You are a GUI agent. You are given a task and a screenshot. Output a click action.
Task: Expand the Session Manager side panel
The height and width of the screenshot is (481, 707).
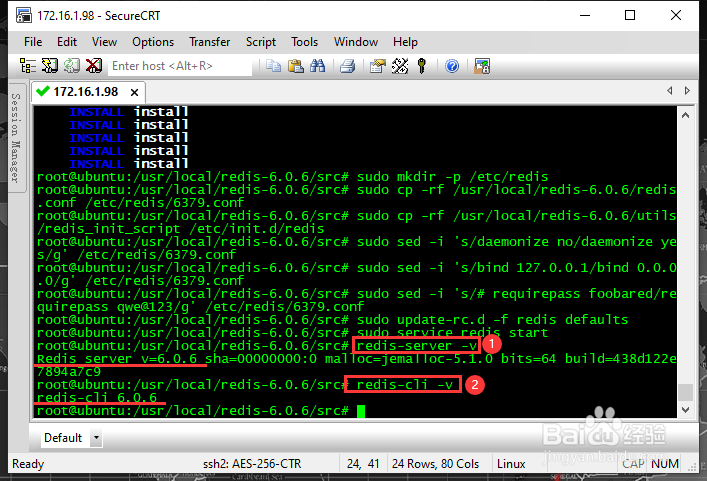[x=16, y=137]
